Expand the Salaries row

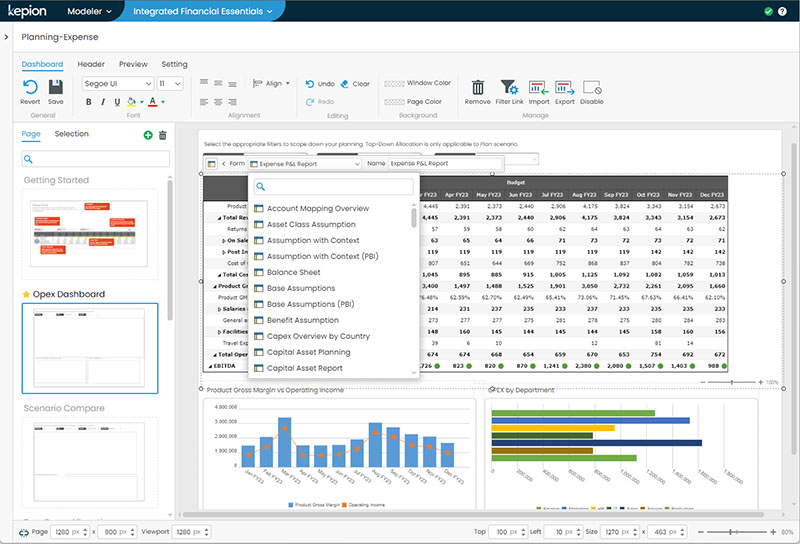click(219, 309)
